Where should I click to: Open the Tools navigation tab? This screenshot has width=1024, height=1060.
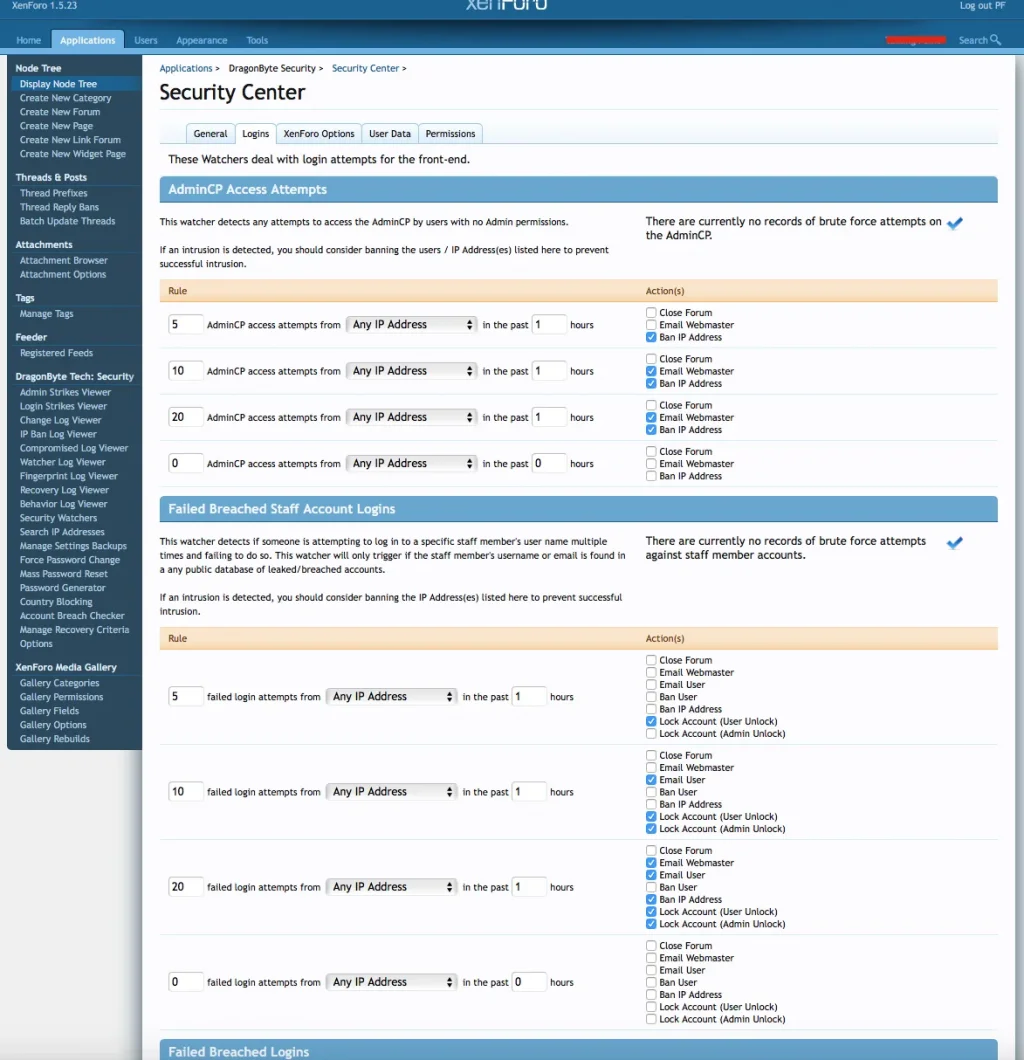(x=257, y=40)
